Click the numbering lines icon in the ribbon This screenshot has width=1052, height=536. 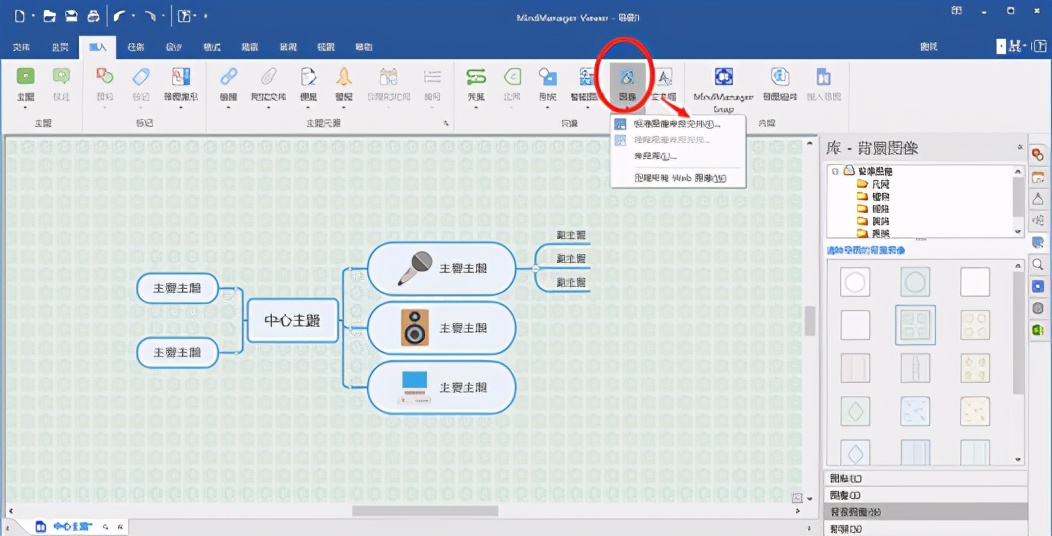(432, 76)
